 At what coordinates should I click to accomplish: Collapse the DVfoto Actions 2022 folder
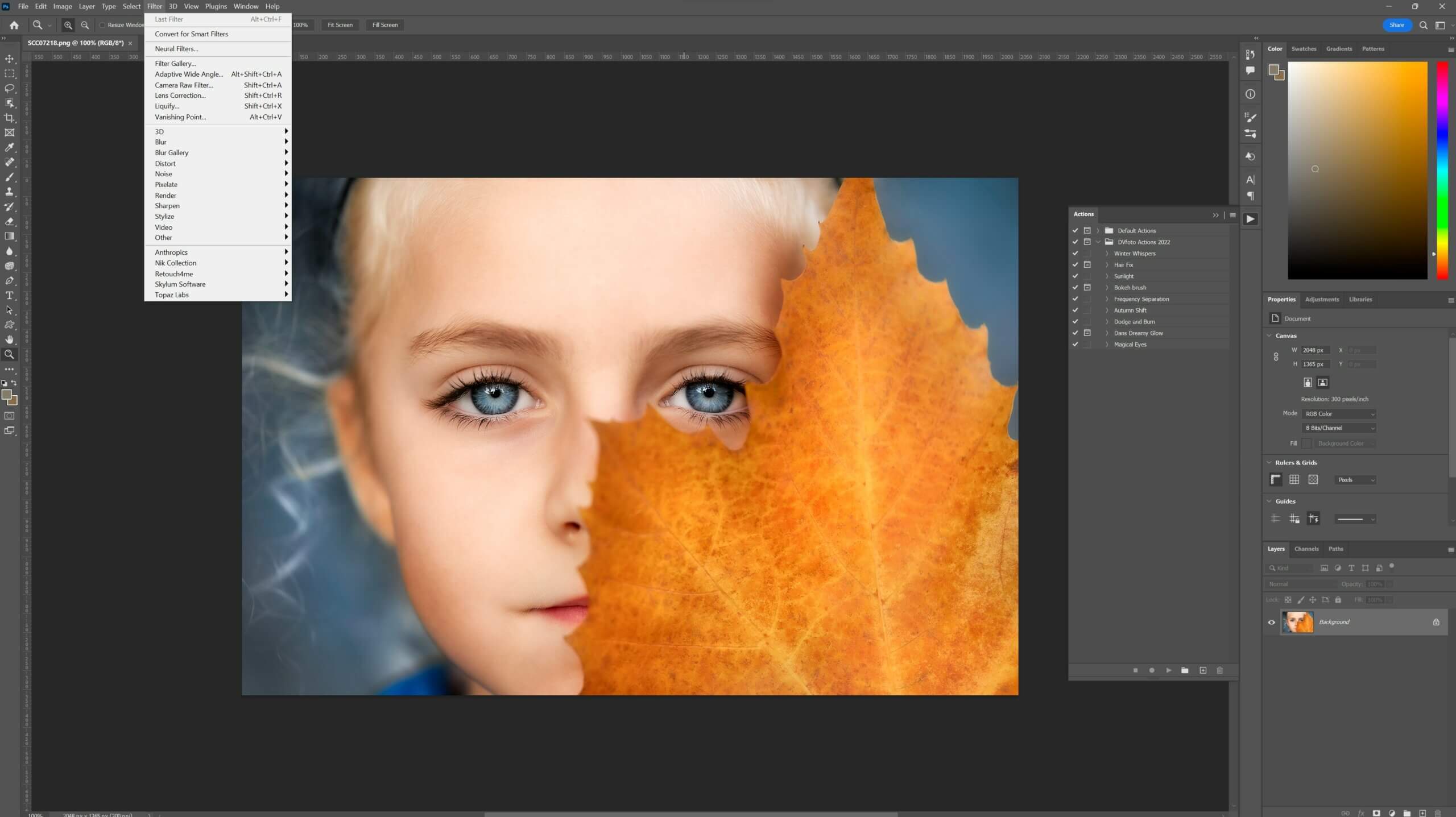tap(1098, 242)
